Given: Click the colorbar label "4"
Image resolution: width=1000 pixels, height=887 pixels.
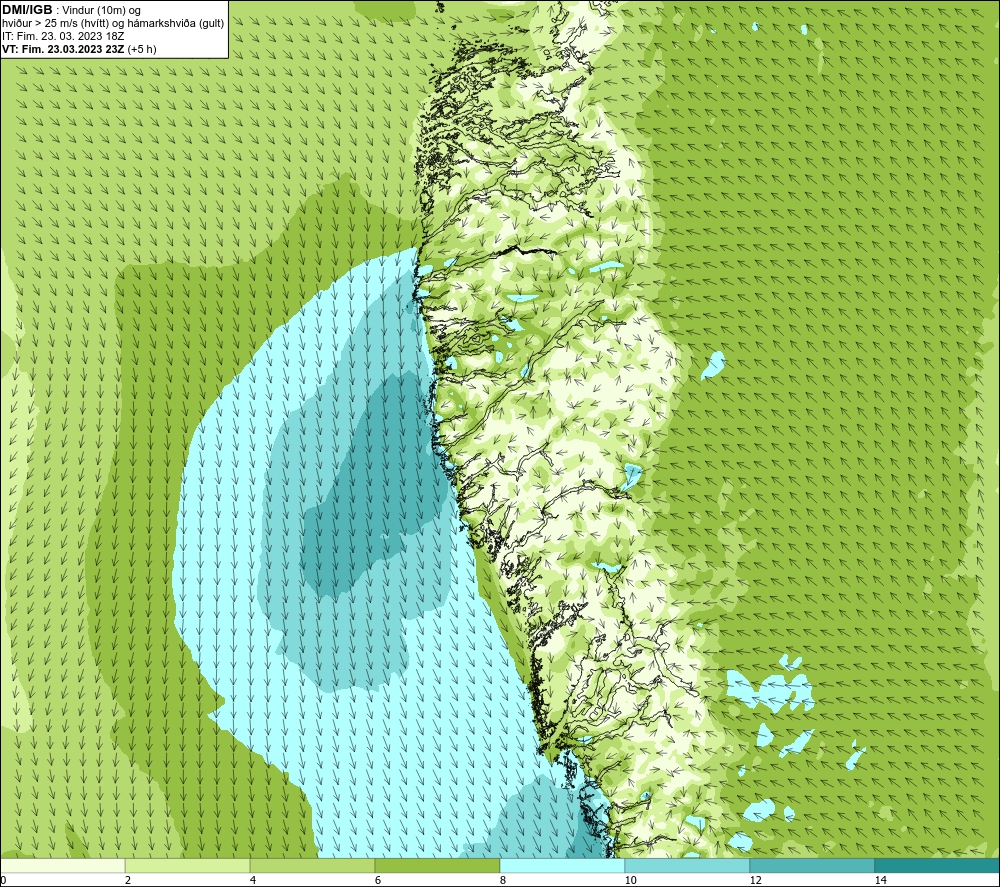Looking at the screenshot, I should [x=253, y=881].
